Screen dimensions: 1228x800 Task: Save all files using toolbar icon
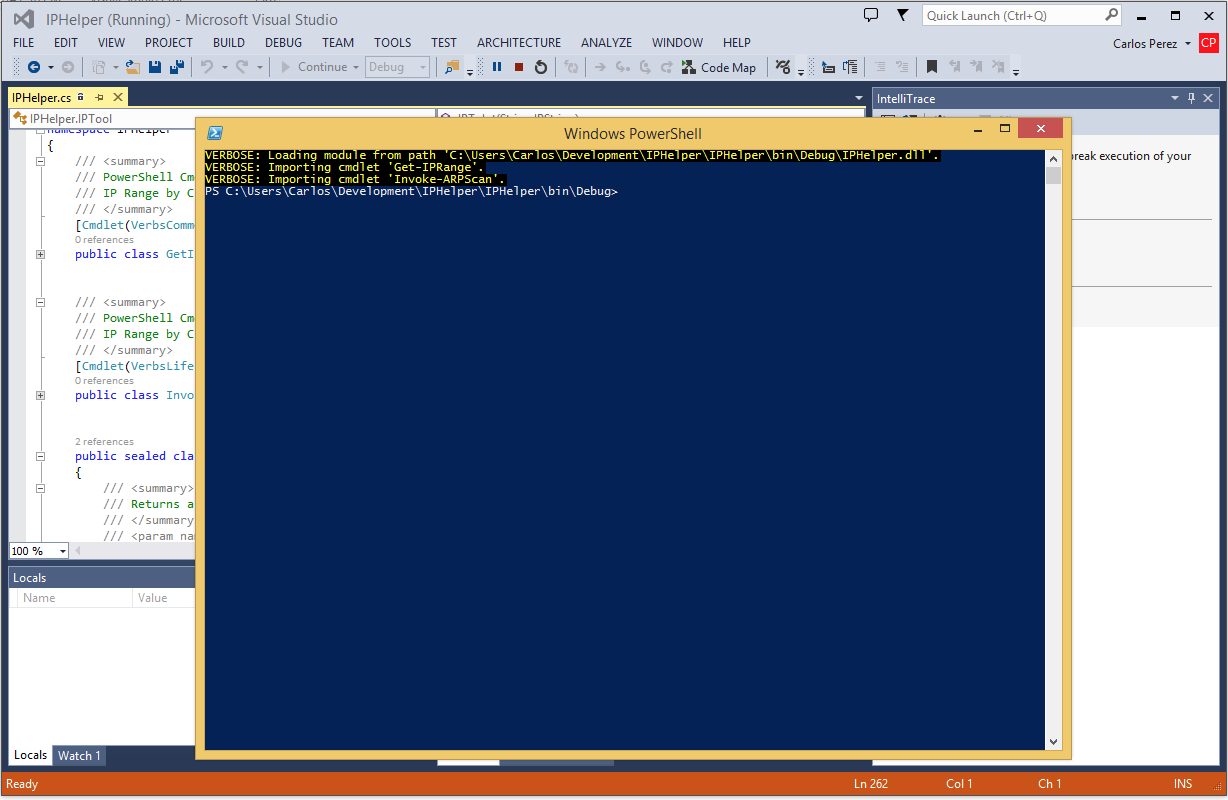click(177, 67)
